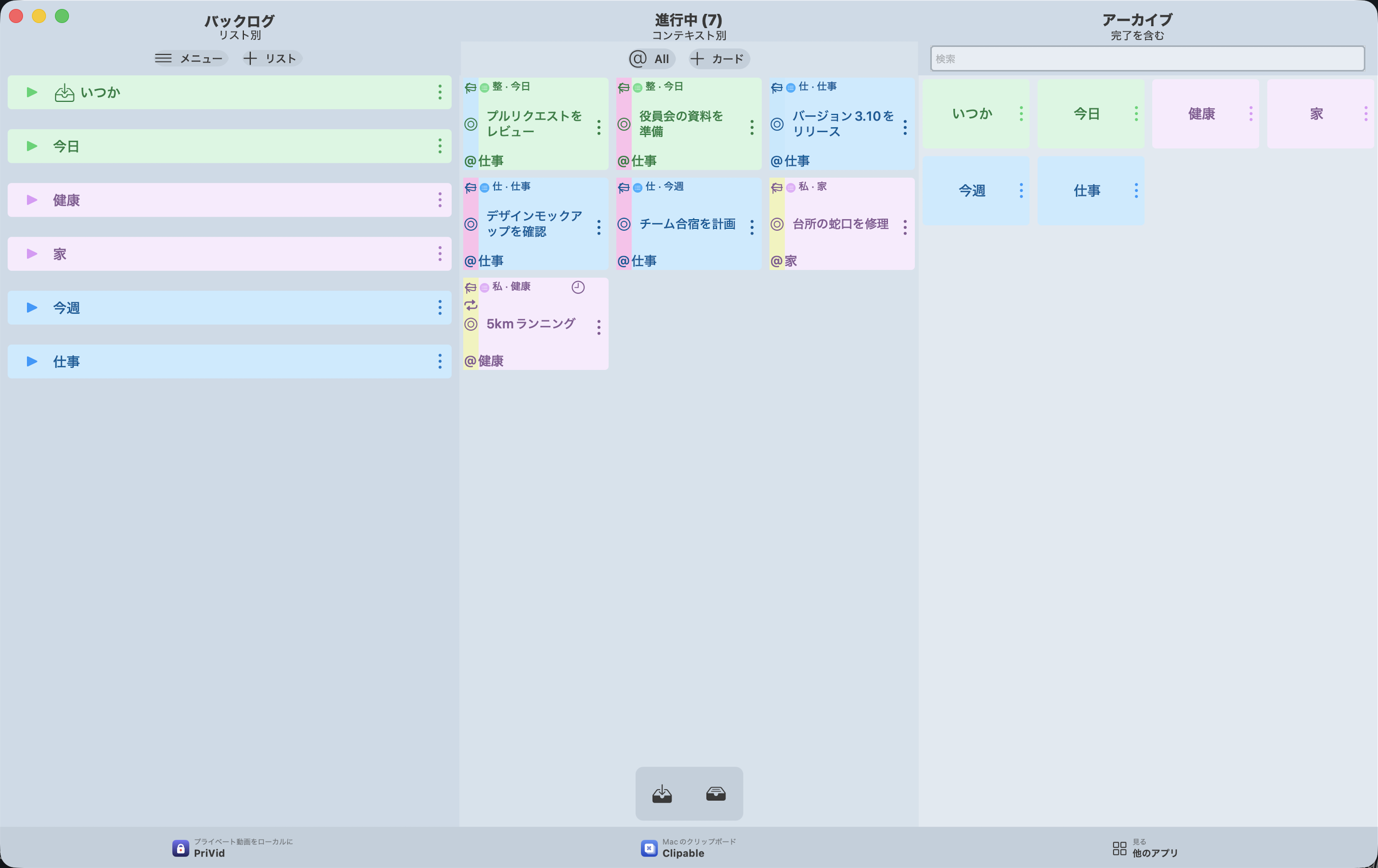Expand the 今日 backlog list triangle
This screenshot has width=1378, height=868.
tap(32, 146)
